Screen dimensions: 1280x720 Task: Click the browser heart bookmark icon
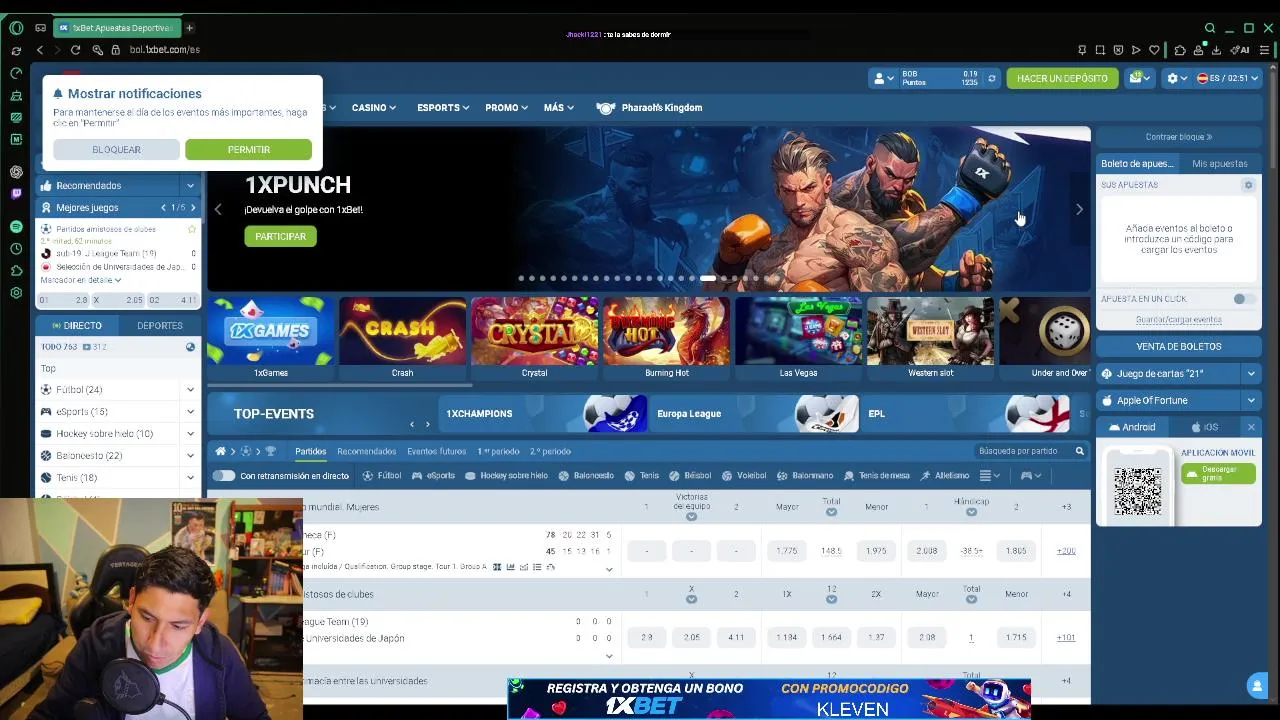pos(1154,50)
